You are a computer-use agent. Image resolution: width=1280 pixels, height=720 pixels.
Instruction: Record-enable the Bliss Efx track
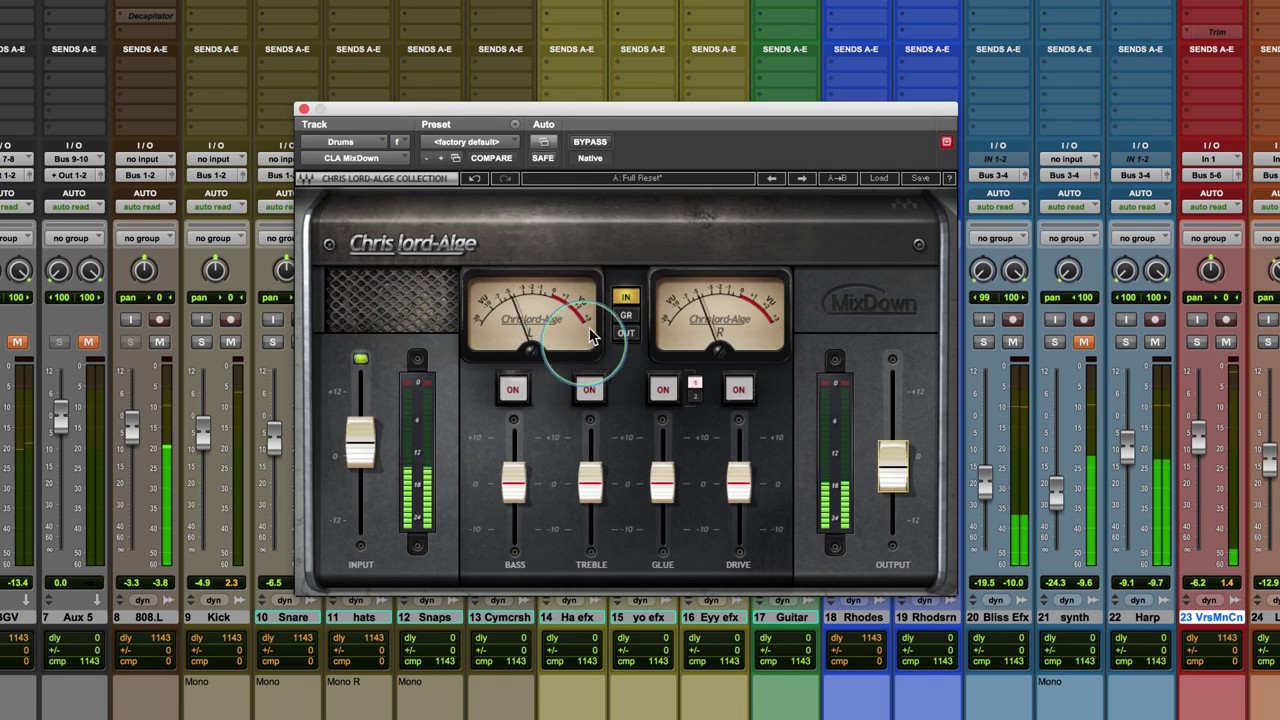(1012, 320)
